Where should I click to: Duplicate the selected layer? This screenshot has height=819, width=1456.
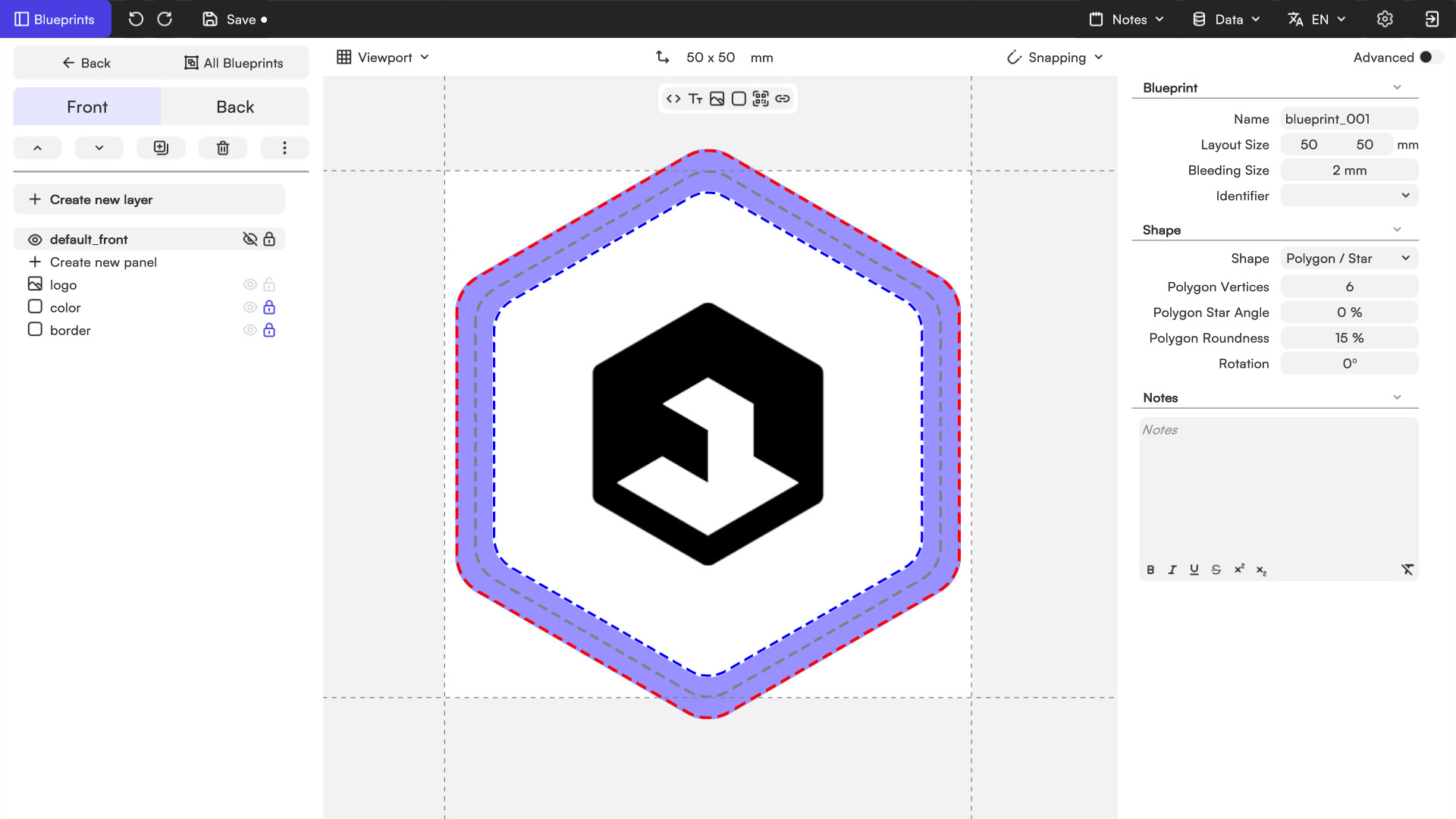click(x=161, y=148)
